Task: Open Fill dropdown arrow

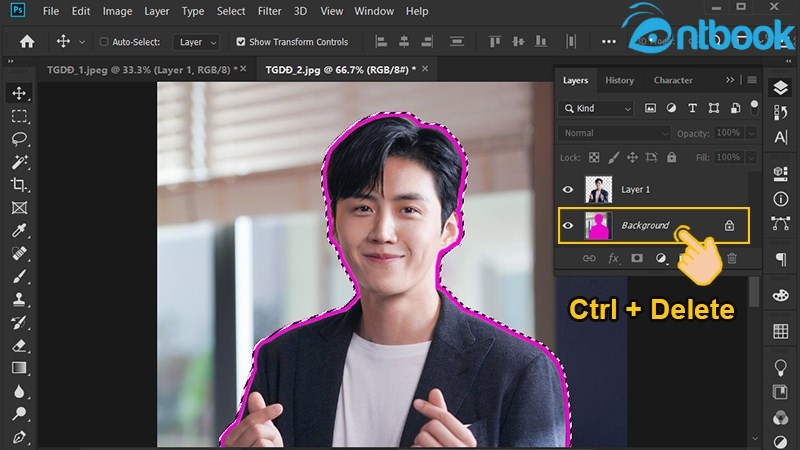Action: tap(751, 158)
